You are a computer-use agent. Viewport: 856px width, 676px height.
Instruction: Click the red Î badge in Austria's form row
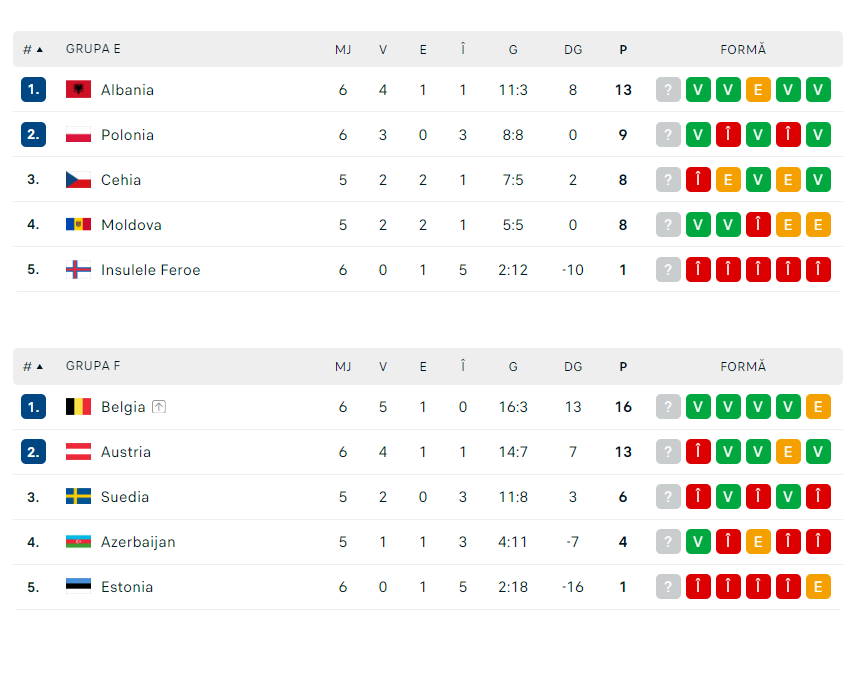[698, 451]
